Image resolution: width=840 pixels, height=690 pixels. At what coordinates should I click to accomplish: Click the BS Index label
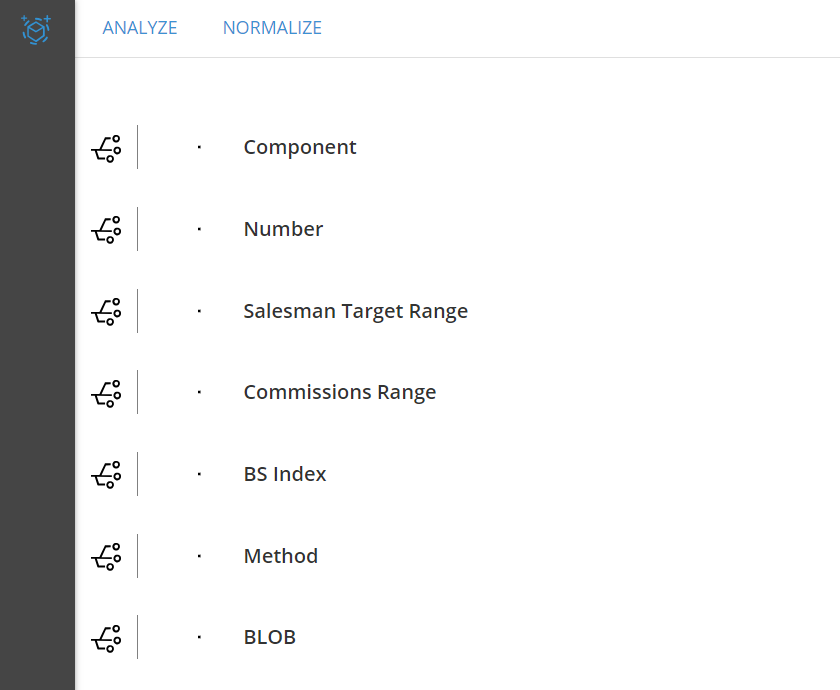click(x=285, y=474)
